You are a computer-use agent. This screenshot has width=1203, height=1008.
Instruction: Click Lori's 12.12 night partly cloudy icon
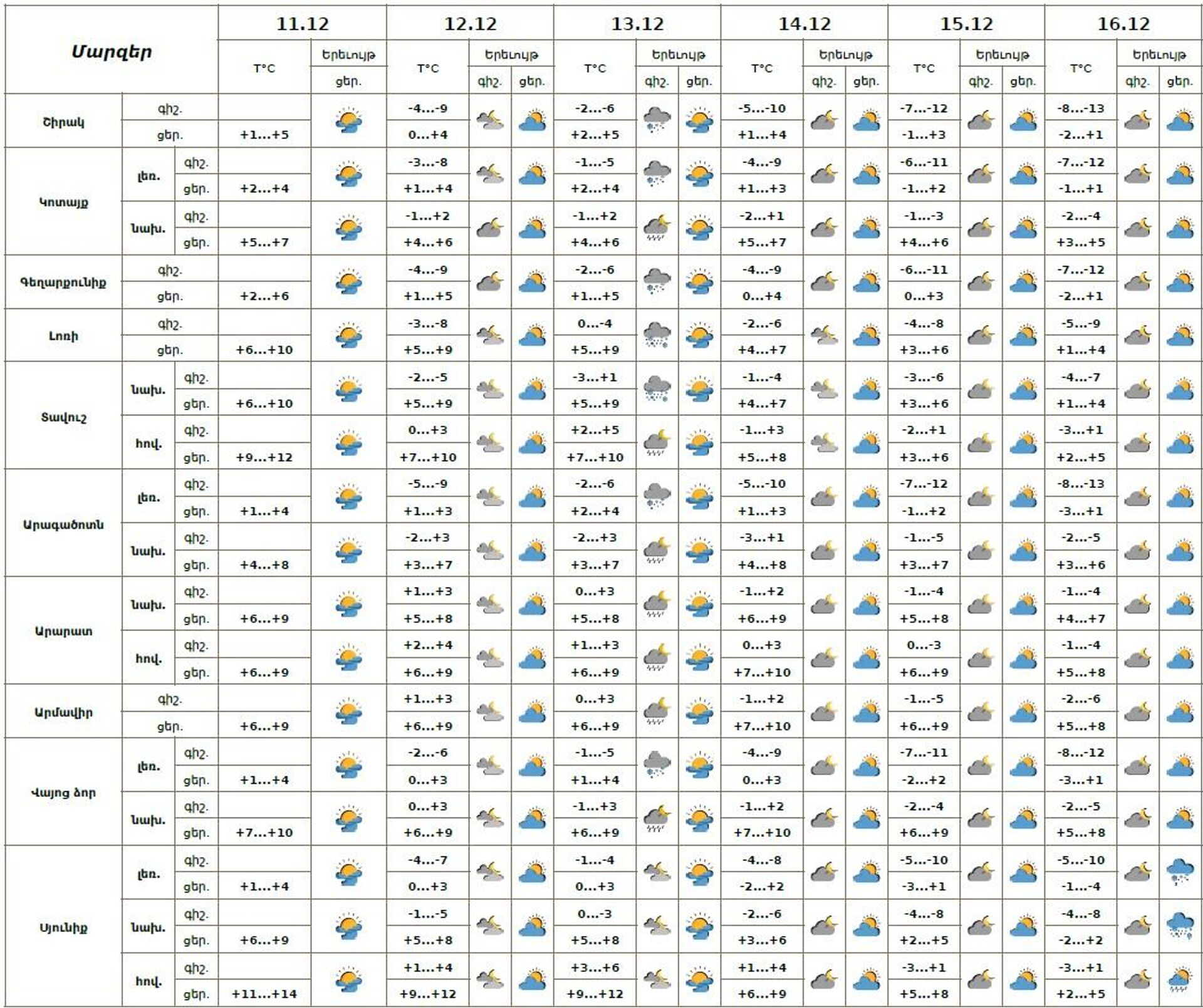[489, 336]
